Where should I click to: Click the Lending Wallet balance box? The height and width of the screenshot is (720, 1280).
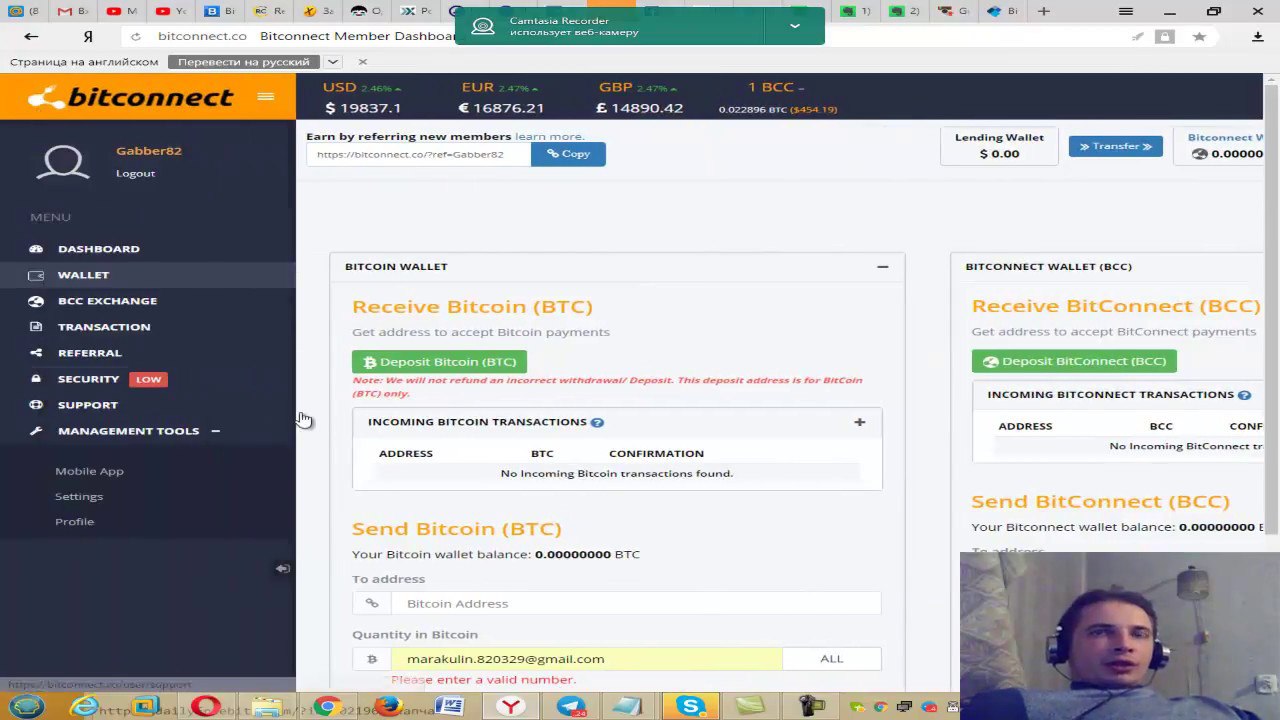point(999,146)
